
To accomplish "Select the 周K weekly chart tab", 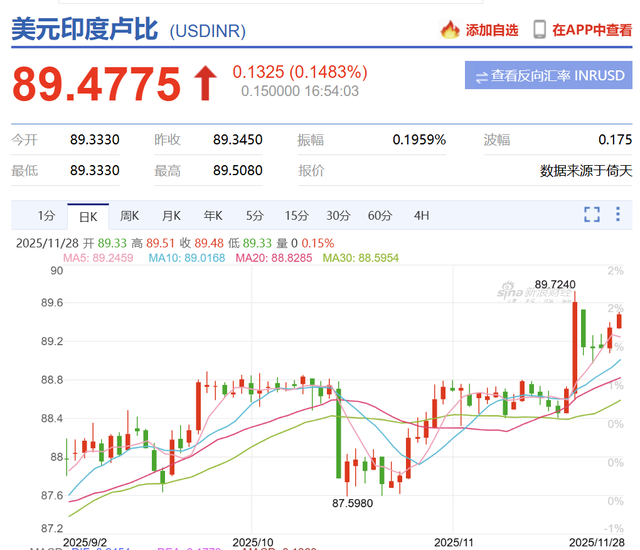I will pyautogui.click(x=129, y=215).
